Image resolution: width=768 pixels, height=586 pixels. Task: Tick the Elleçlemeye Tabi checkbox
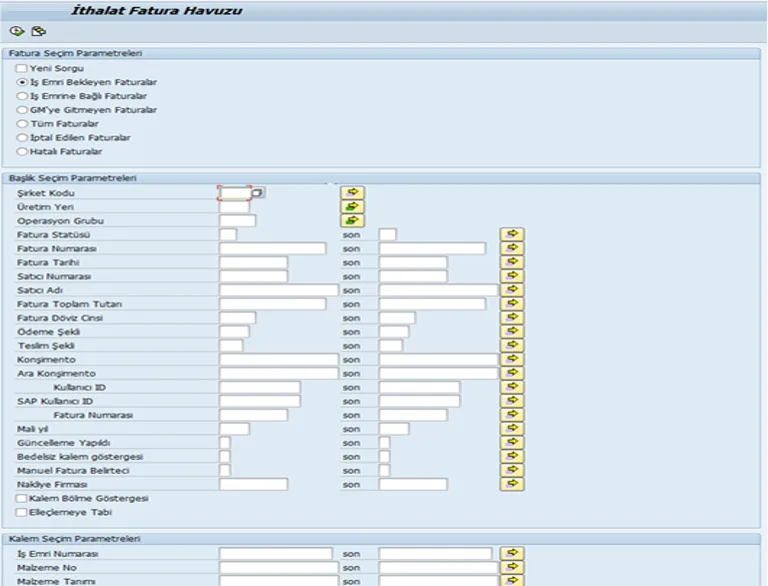tap(22, 512)
